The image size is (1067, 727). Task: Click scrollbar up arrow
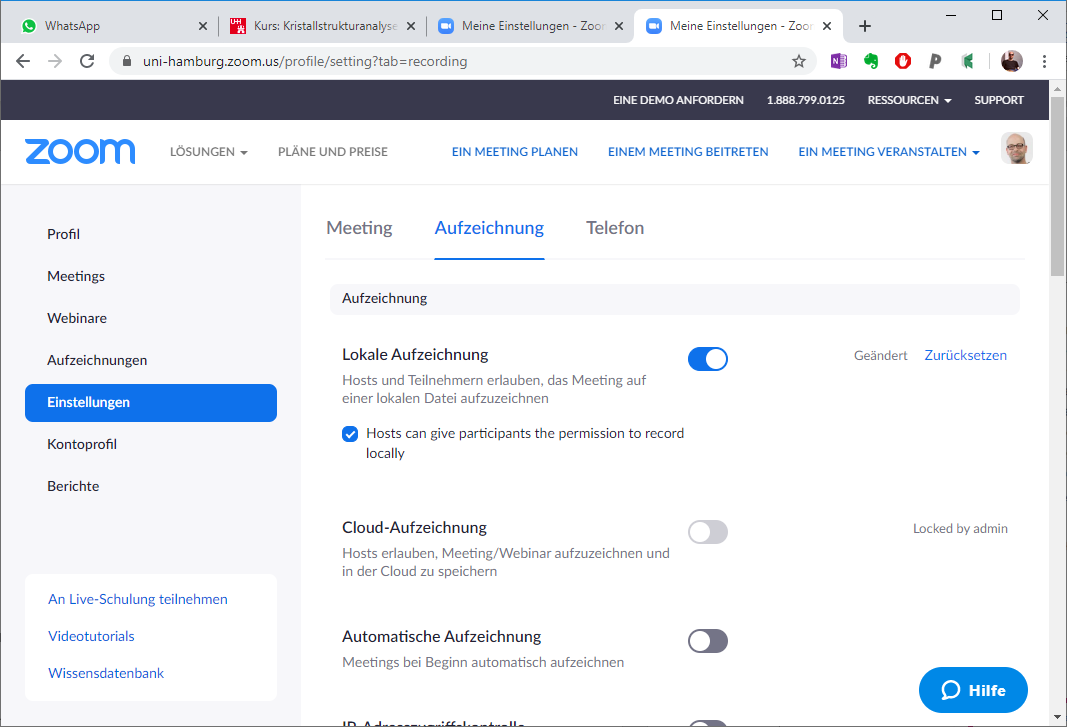click(1057, 88)
